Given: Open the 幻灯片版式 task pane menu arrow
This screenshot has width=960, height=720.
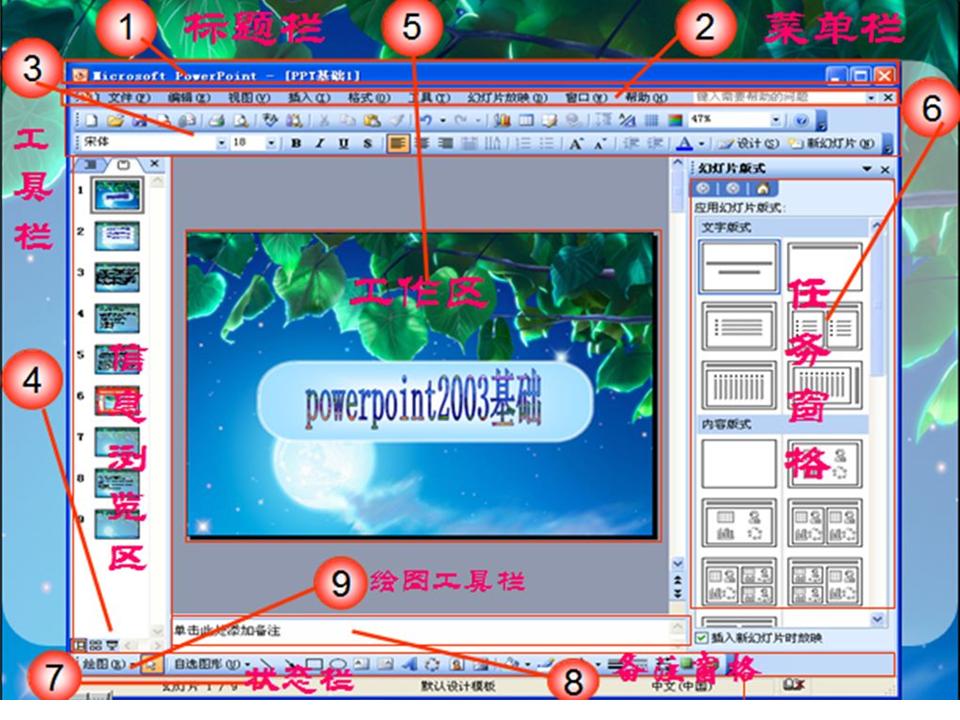Looking at the screenshot, I should tap(867, 169).
